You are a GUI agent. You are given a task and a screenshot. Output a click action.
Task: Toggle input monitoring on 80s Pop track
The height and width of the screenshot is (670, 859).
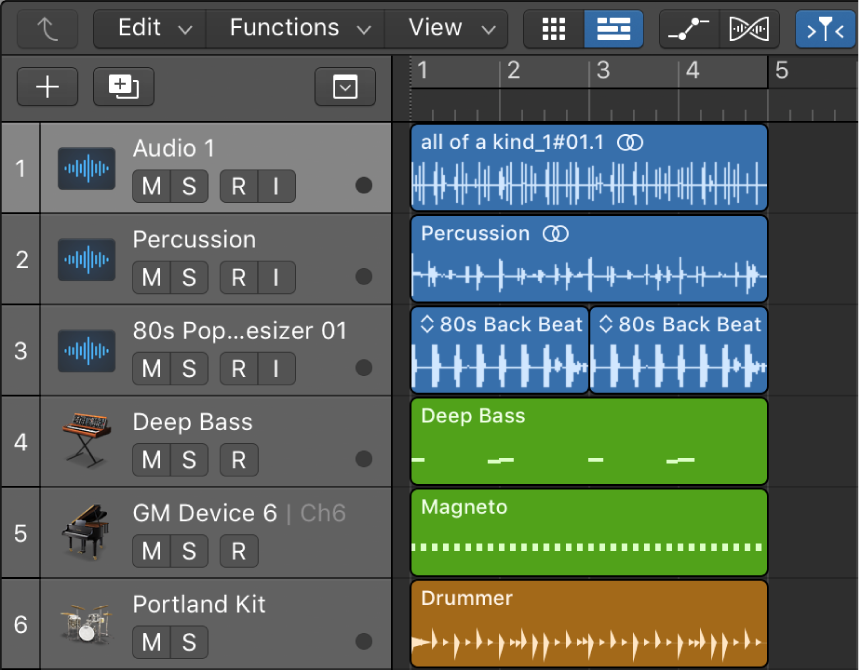click(x=276, y=369)
